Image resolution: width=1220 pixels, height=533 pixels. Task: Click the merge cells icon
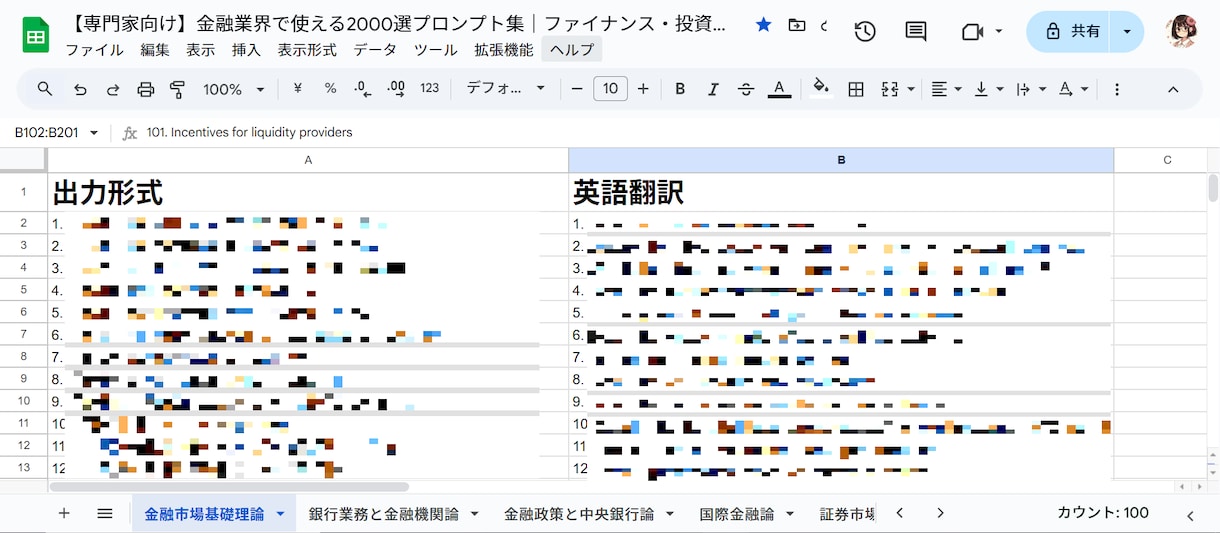889,89
